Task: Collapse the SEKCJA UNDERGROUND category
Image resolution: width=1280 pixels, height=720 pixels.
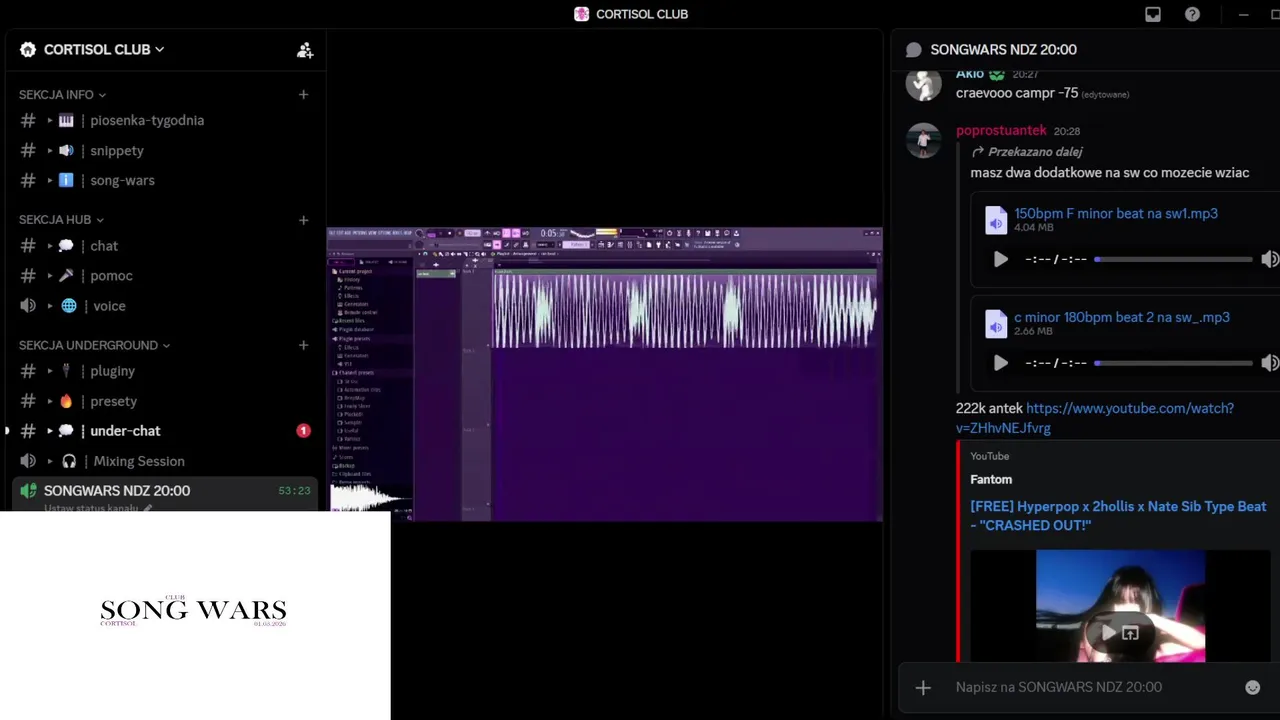Action: click(x=94, y=345)
